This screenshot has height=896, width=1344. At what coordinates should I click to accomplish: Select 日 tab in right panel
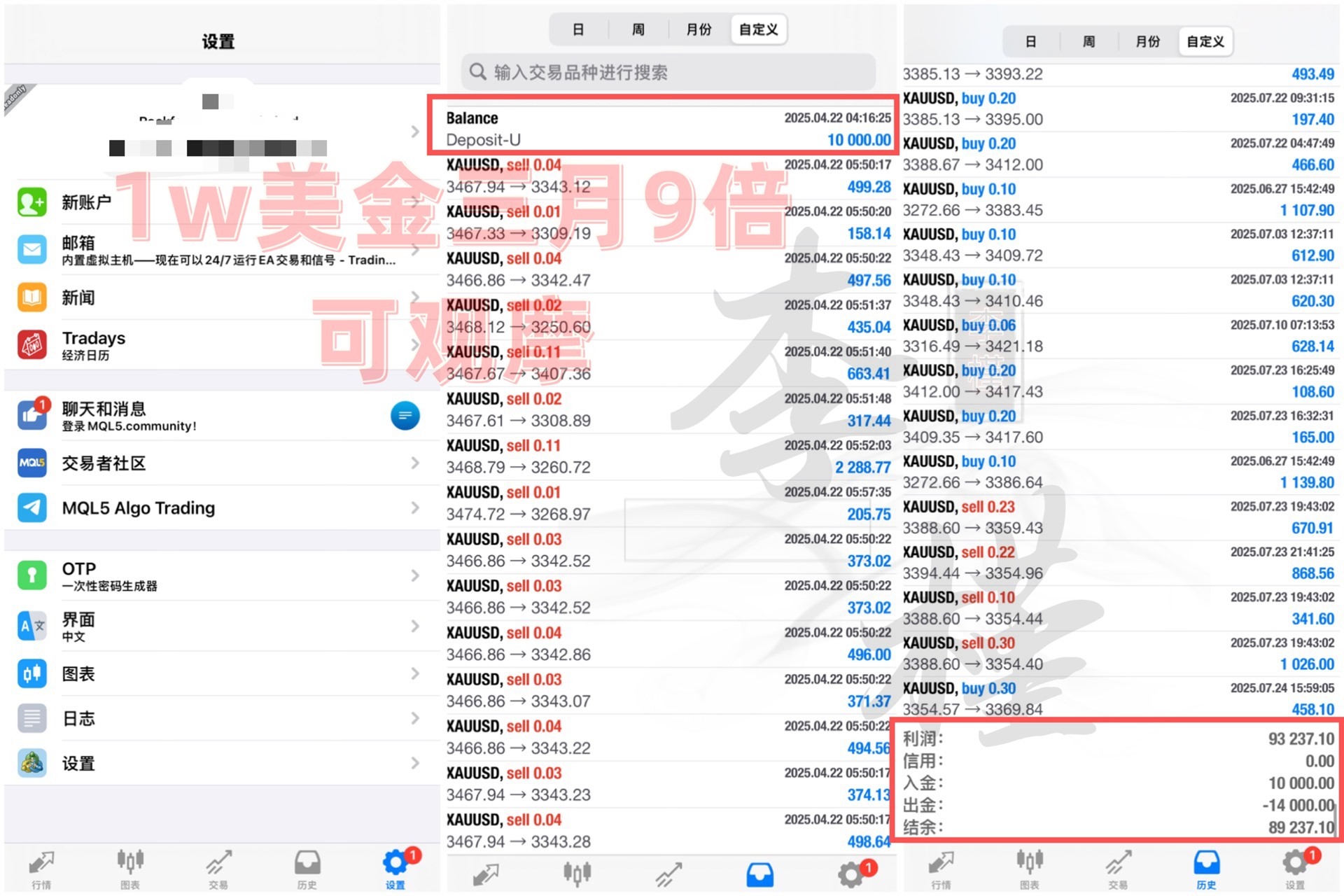[1031, 41]
